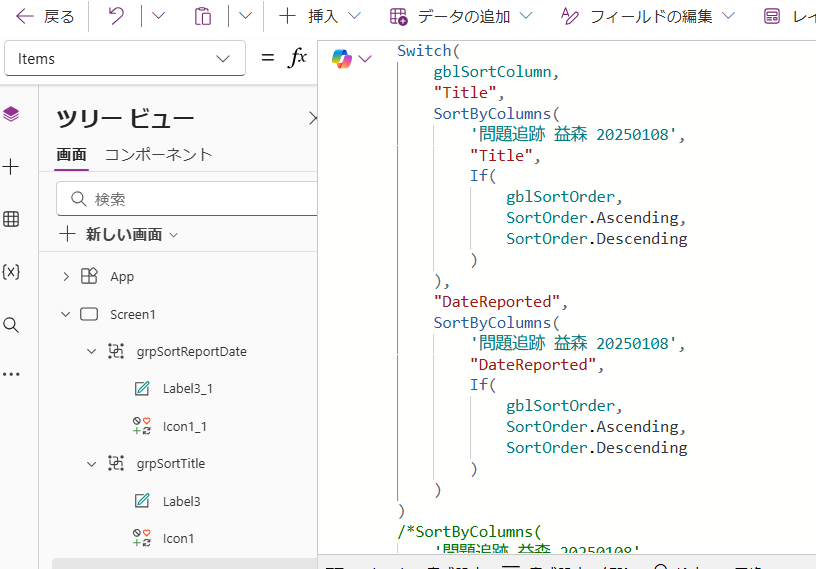This screenshot has height=569, width=816.
Task: Click the layout icon at toolbar right
Action: point(772,17)
